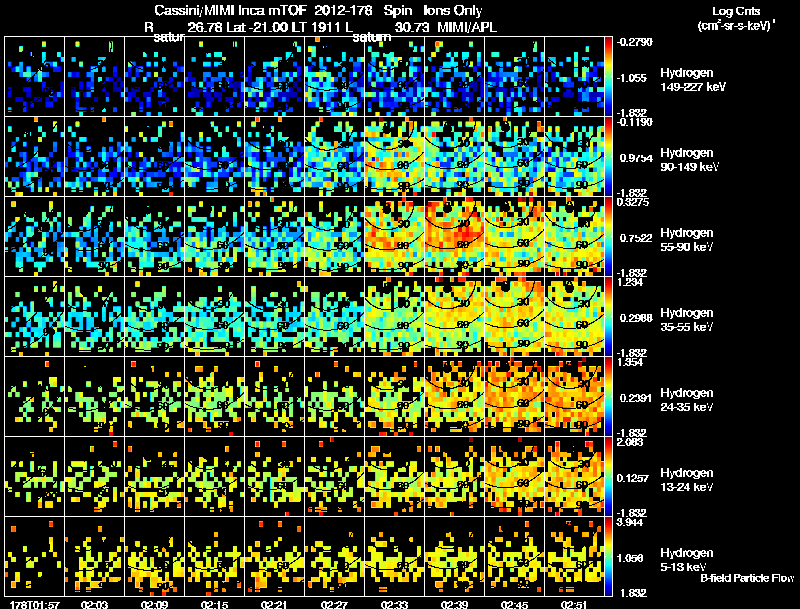Click the Hydrogen 5-13 keV row label
Screen dimensions: 800x609
pyautogui.click(x=687, y=560)
